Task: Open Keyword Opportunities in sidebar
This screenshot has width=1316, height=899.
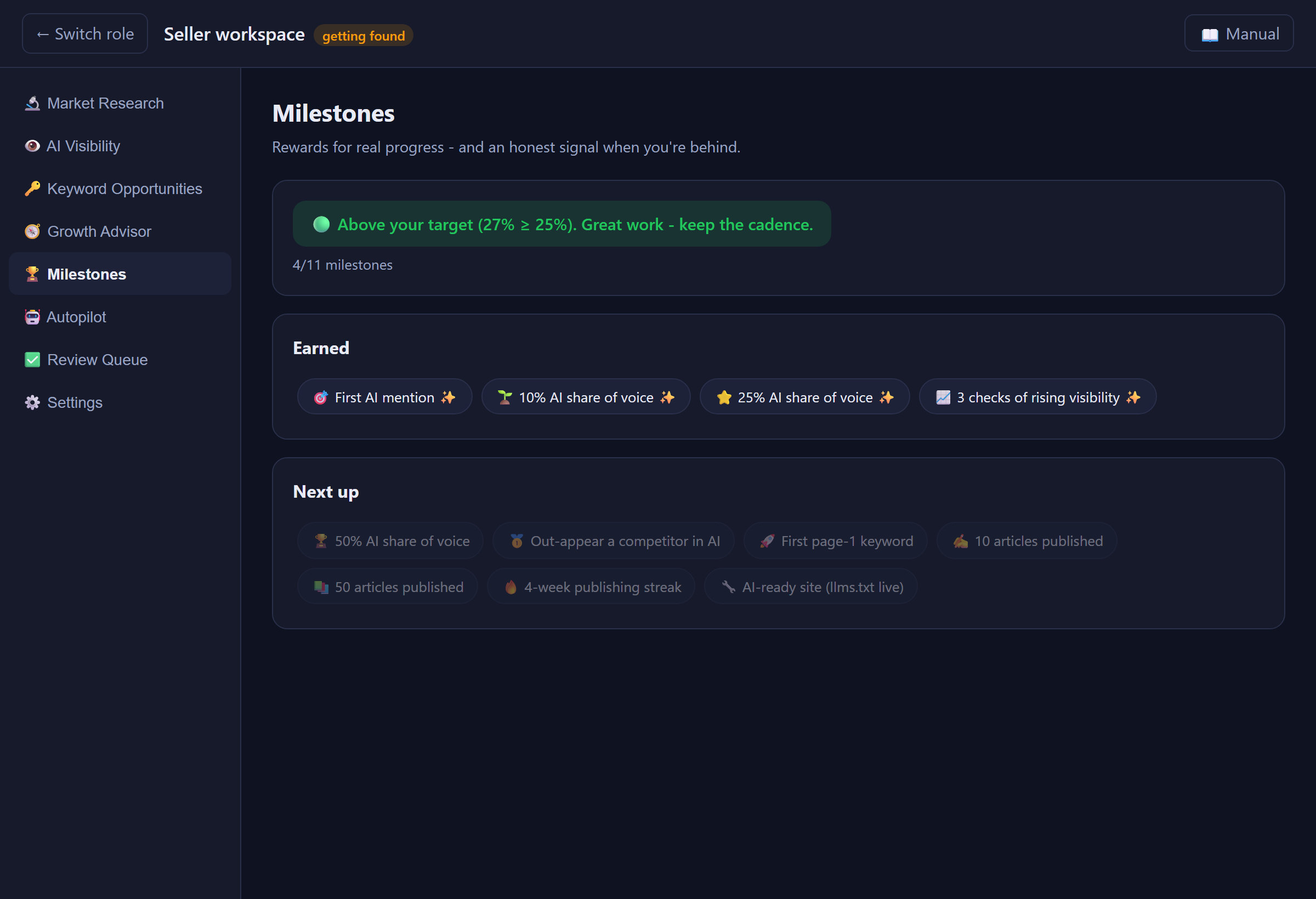Action: pos(120,189)
